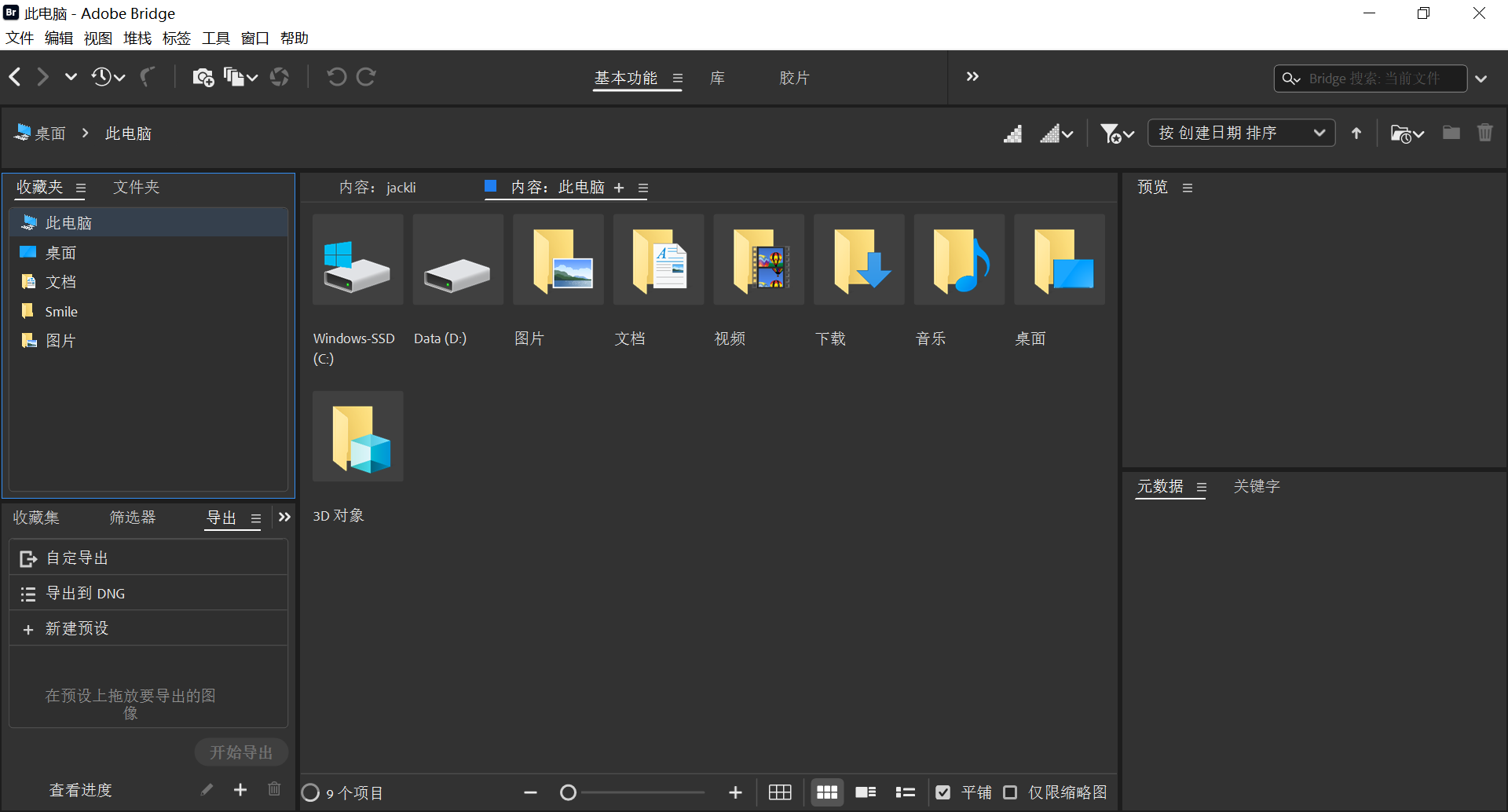1508x812 pixels.
Task: Enable the 仅限缩略图 checkbox
Action: coord(1011,792)
